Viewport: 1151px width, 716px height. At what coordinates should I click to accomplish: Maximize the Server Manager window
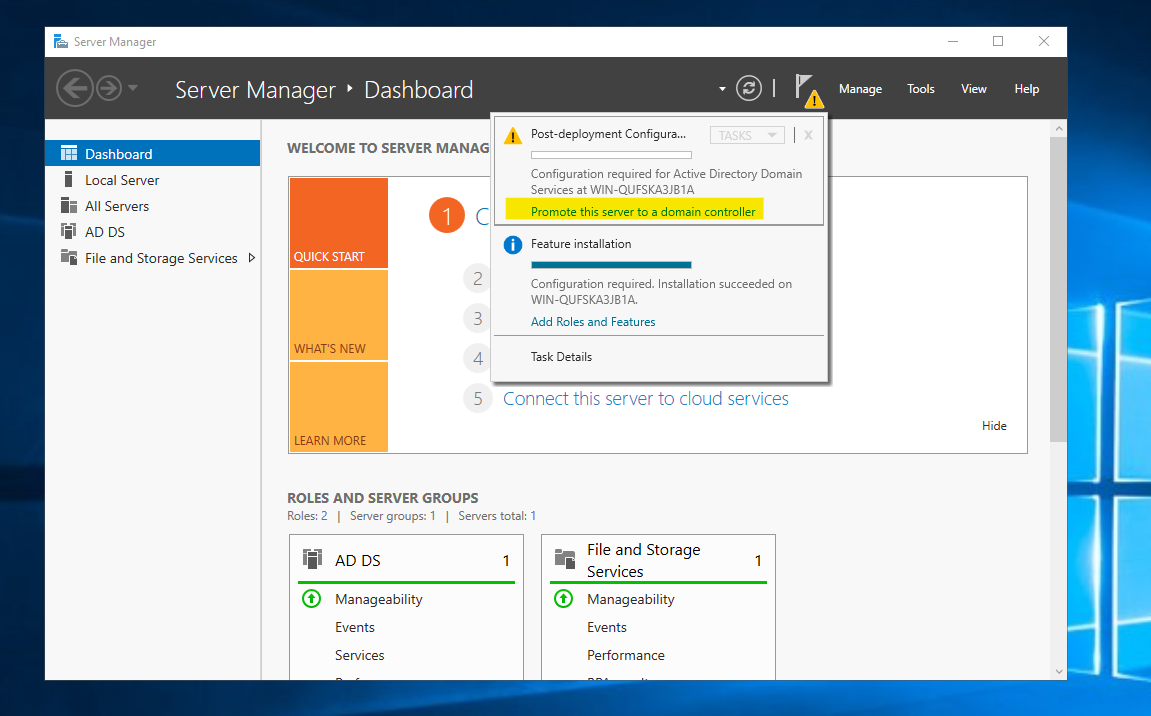coord(998,42)
